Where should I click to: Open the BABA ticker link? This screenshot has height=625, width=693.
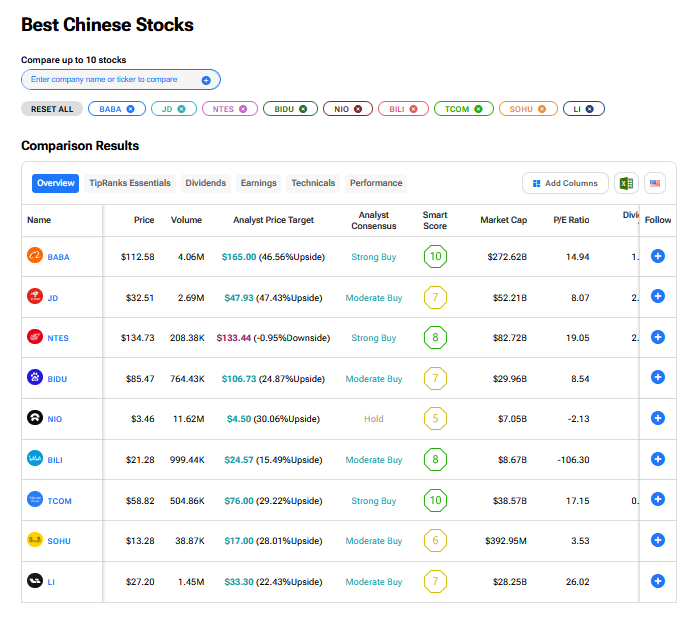click(58, 257)
